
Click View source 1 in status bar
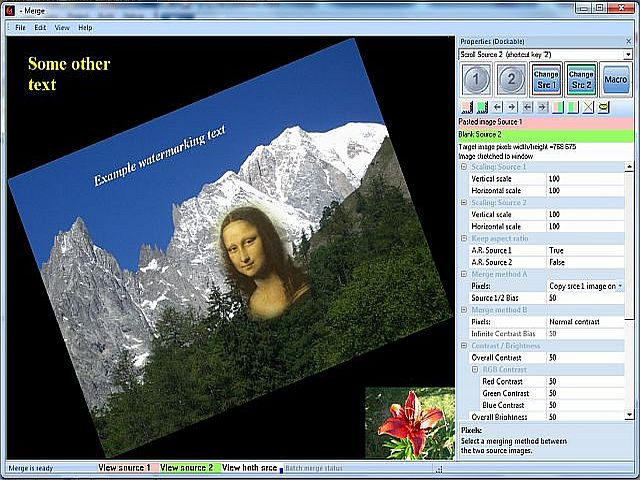tap(125, 467)
